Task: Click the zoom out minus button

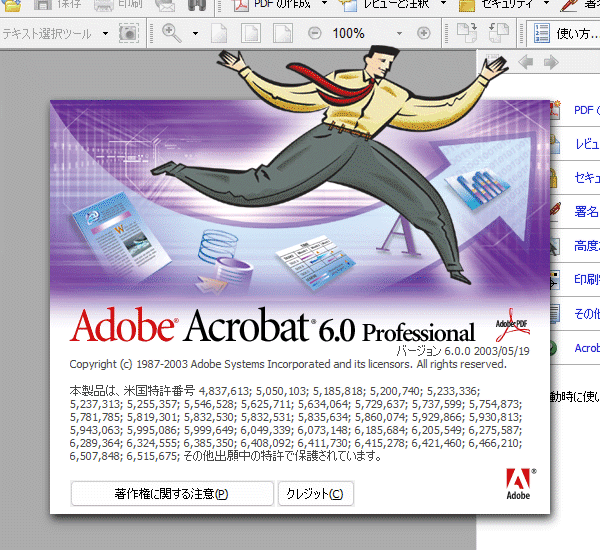Action: coord(315,33)
